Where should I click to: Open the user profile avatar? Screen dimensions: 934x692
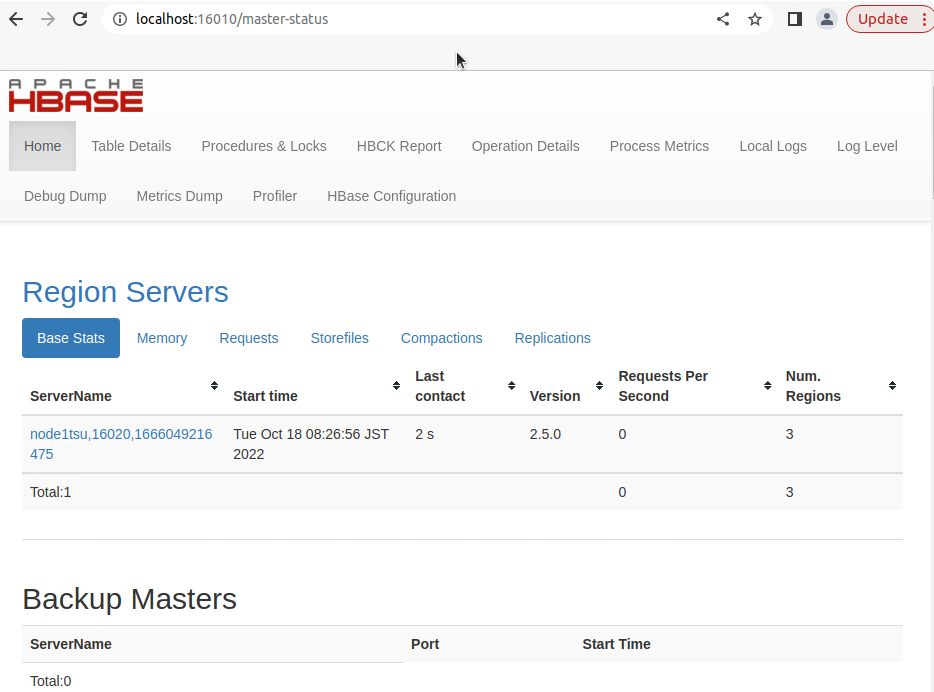click(x=826, y=19)
